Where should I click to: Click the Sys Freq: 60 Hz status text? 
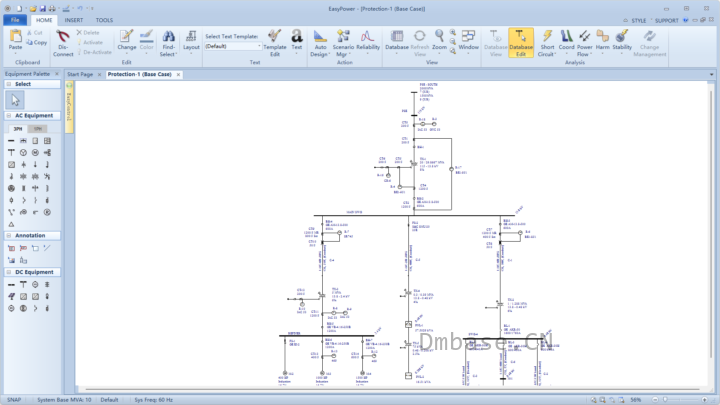[x=153, y=399]
